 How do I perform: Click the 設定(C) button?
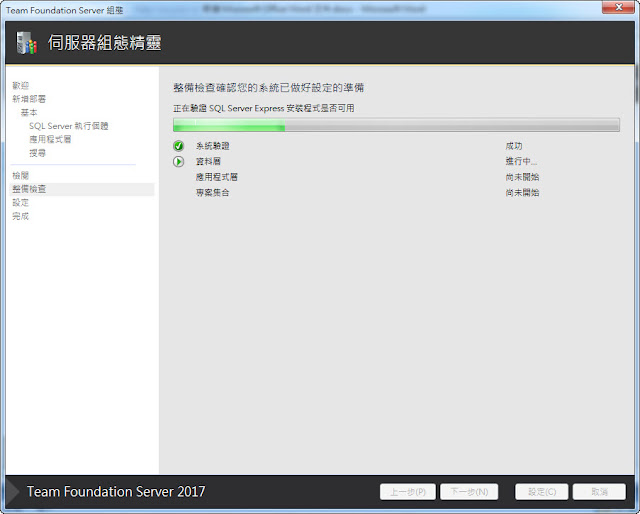coord(542,492)
